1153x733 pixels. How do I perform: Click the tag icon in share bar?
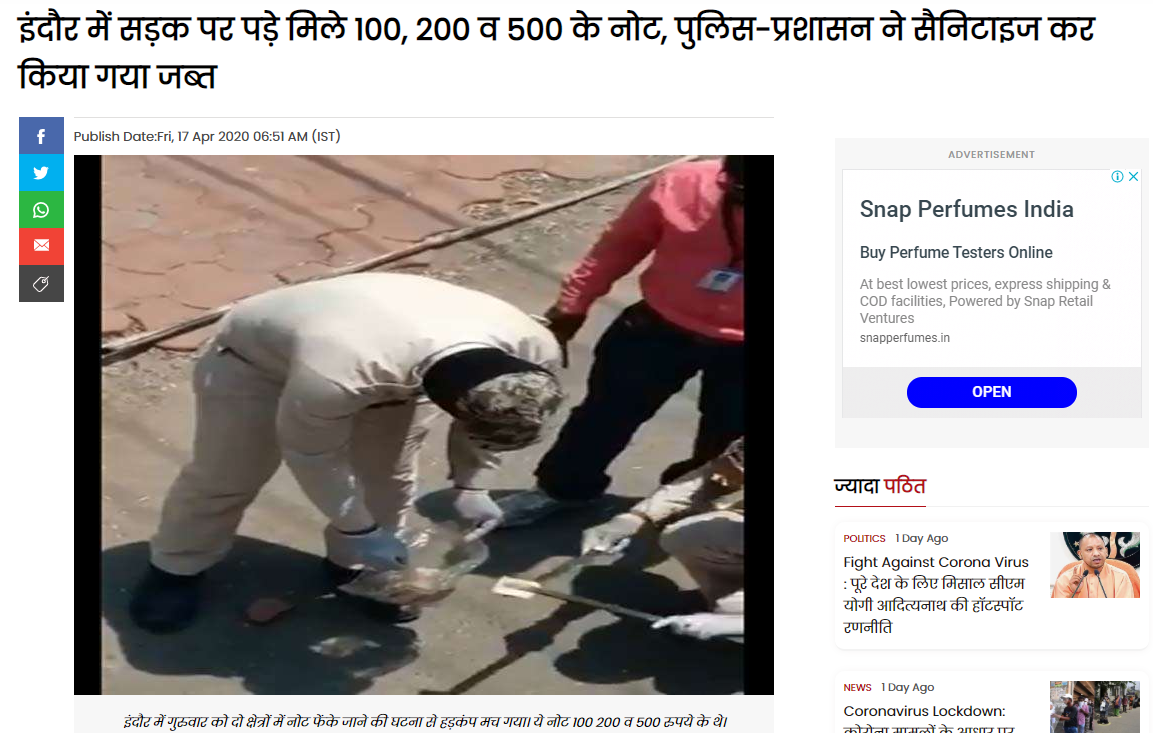[x=41, y=283]
